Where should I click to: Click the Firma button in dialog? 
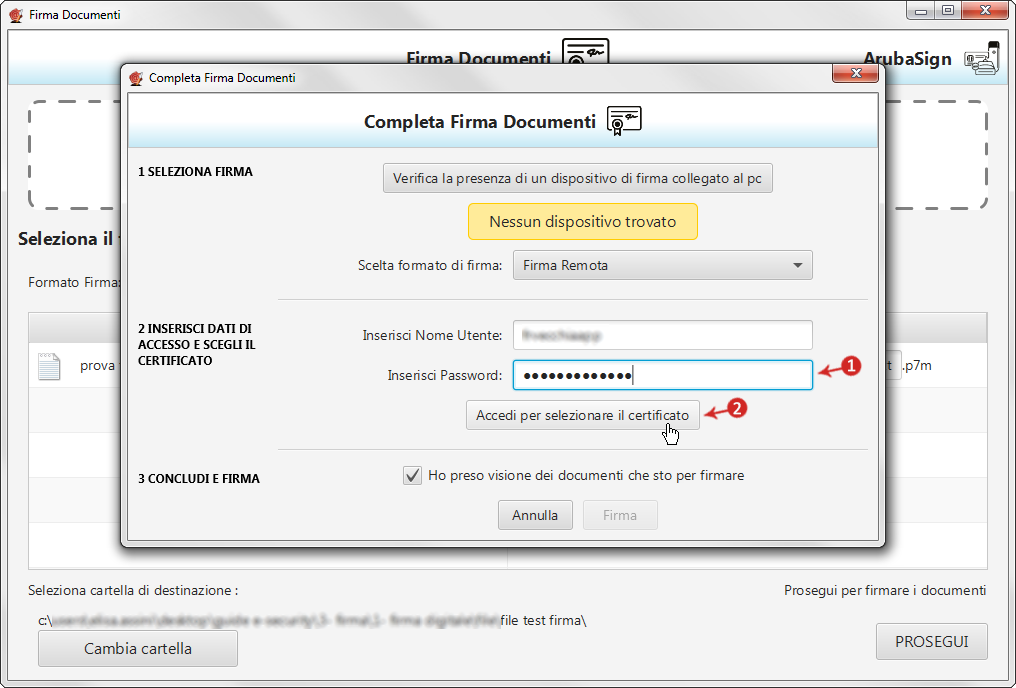[620, 515]
